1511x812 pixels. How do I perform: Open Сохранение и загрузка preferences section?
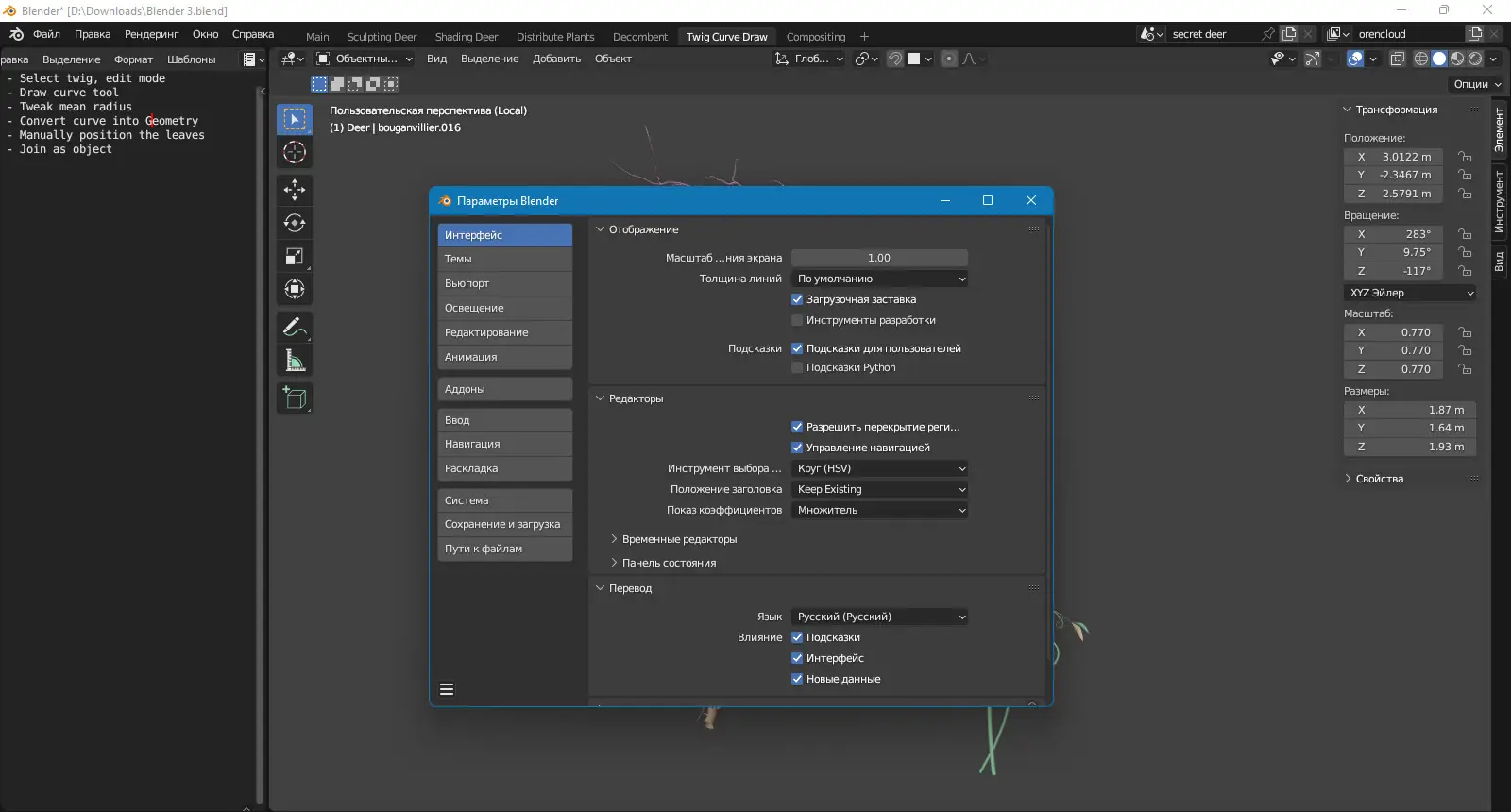505,524
